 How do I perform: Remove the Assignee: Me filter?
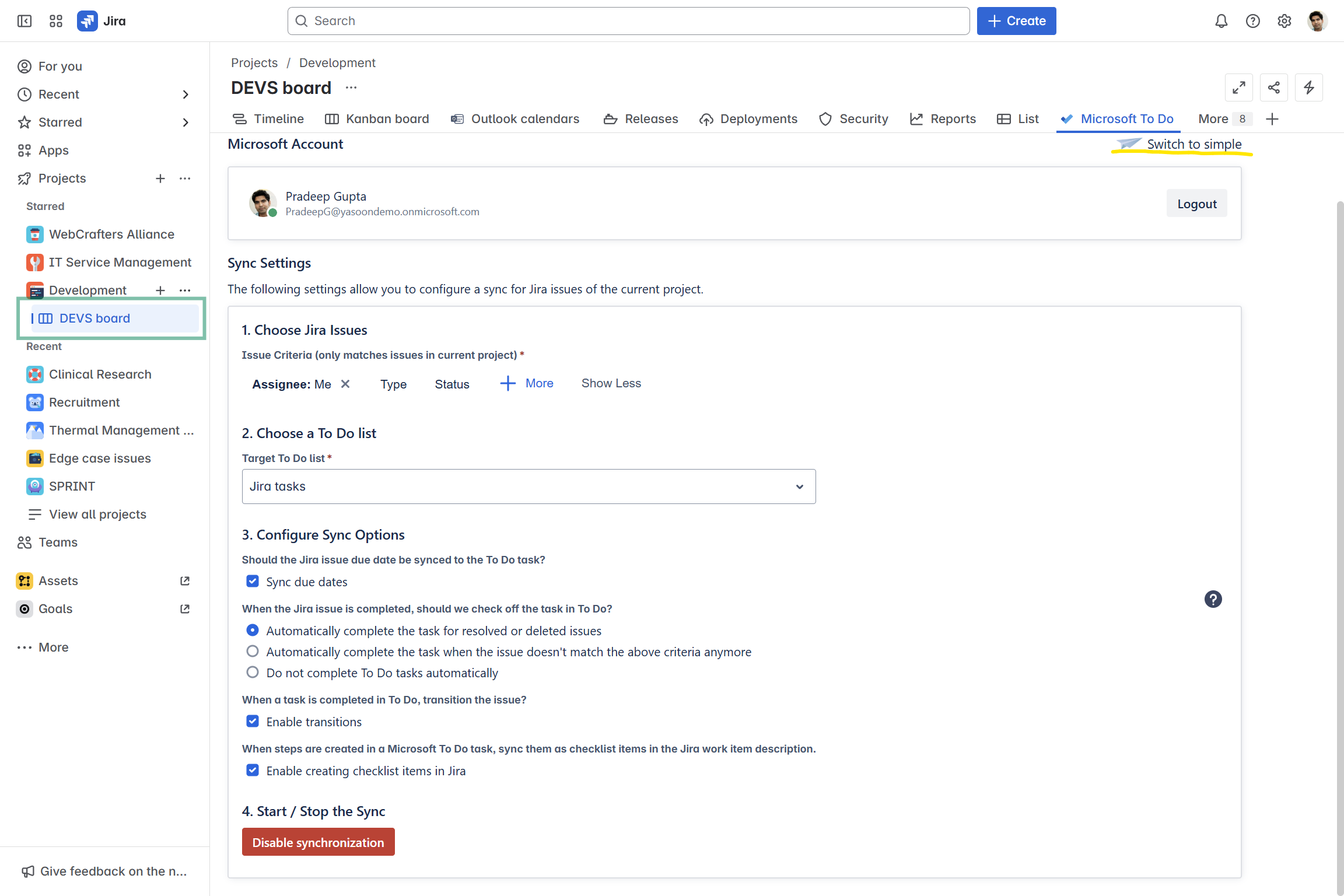coord(345,384)
